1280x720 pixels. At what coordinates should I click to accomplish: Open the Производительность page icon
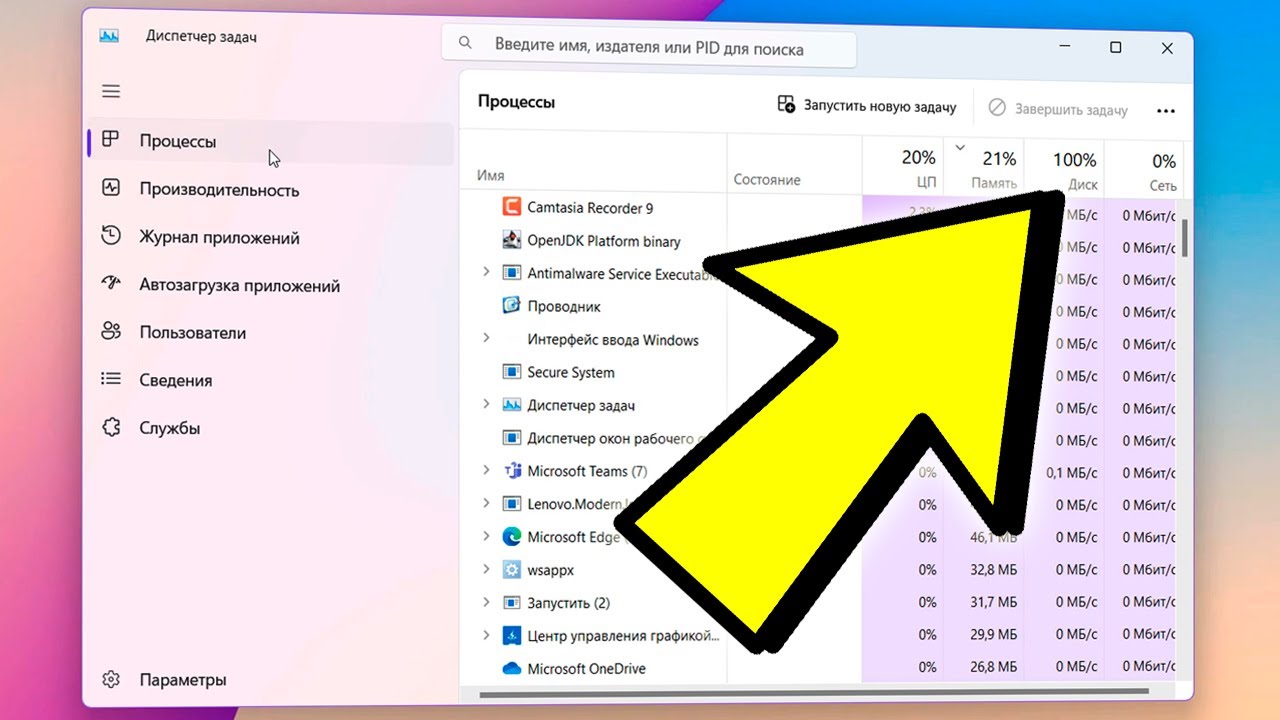tap(111, 188)
